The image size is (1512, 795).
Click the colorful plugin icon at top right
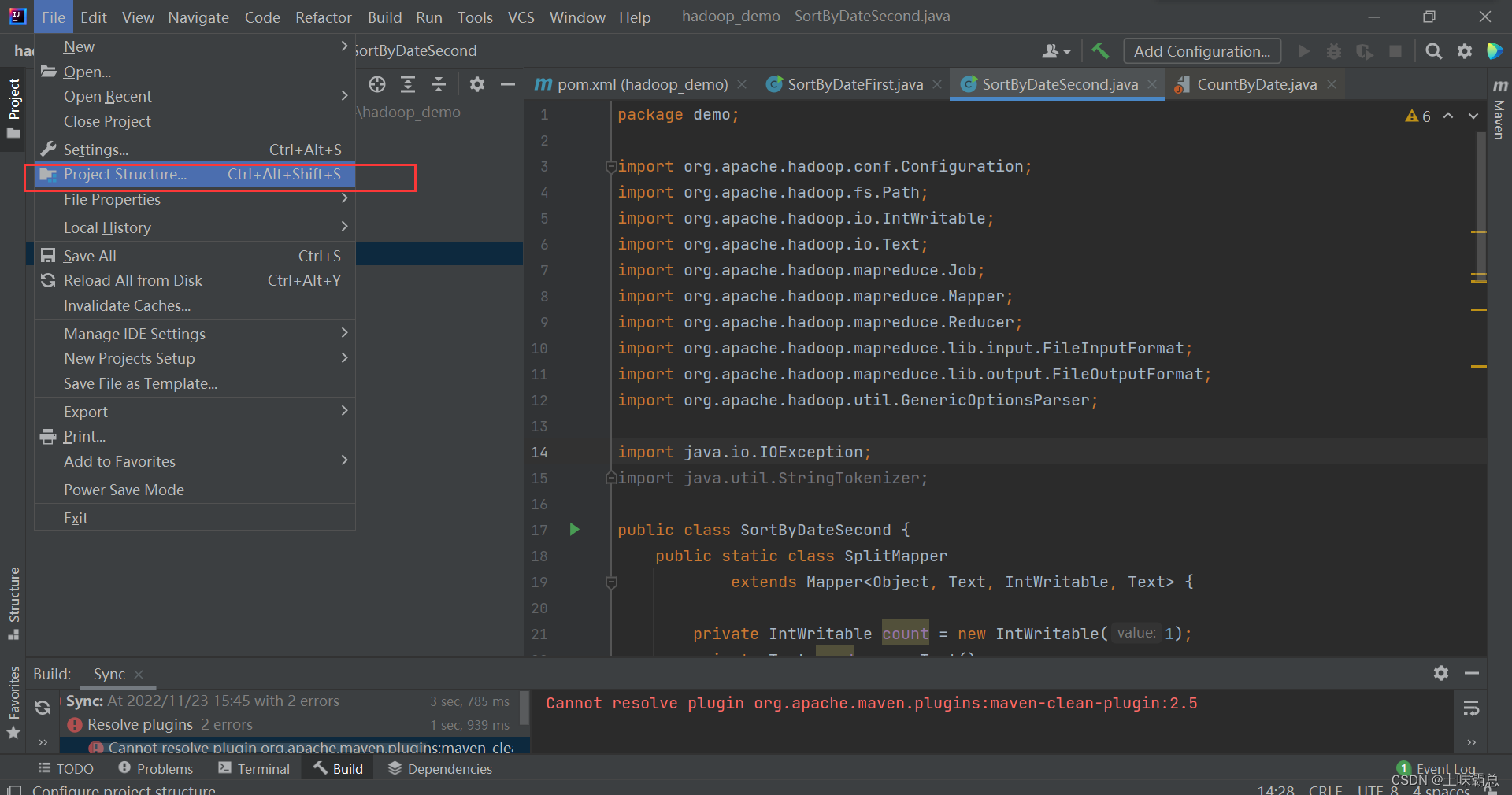[1495, 51]
